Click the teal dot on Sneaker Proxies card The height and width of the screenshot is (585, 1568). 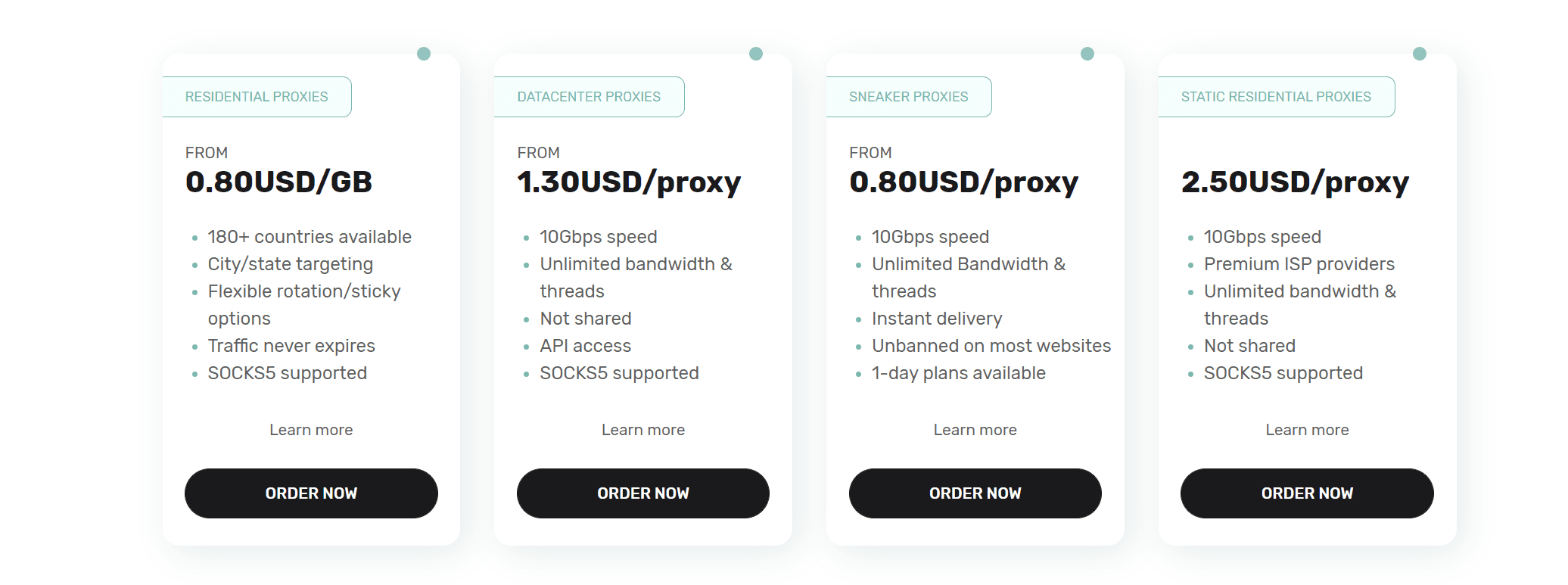(1087, 54)
